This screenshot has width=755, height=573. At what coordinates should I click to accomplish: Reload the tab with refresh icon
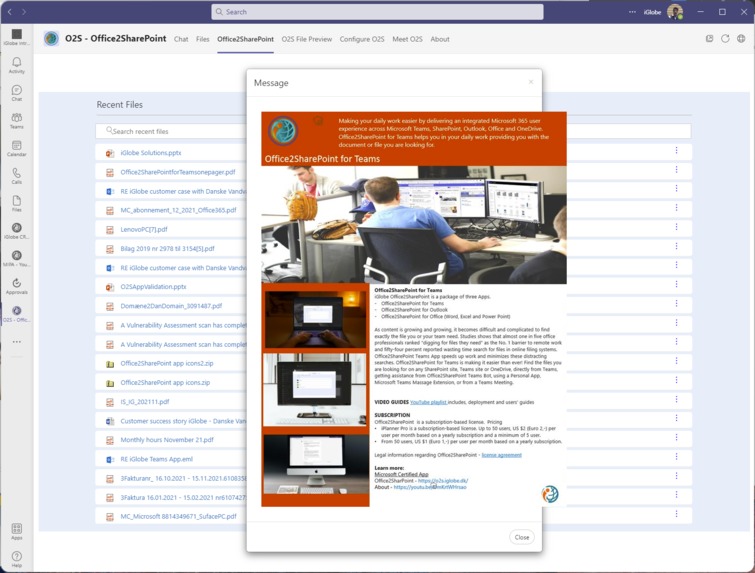click(725, 39)
